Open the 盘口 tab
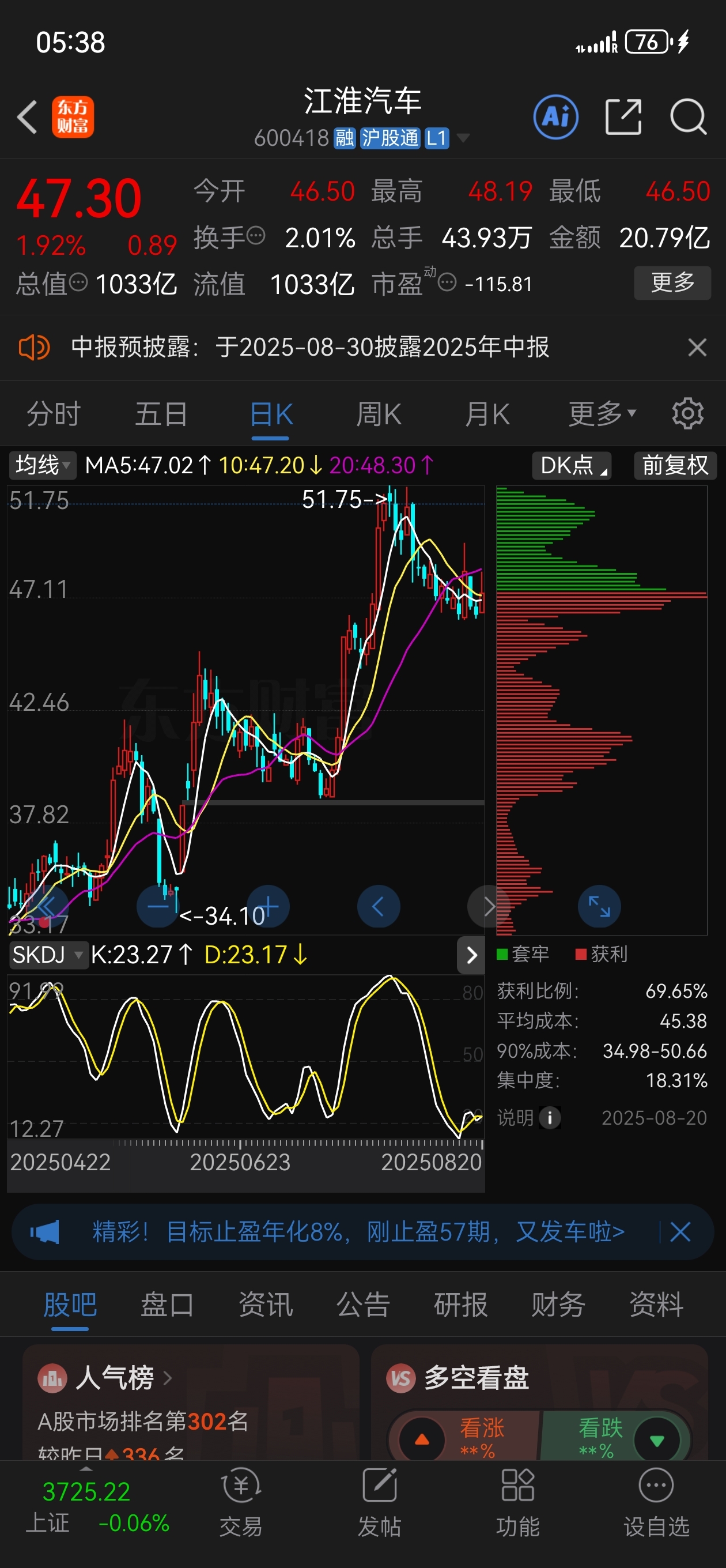This screenshot has height=1568, width=726. pos(167,1305)
